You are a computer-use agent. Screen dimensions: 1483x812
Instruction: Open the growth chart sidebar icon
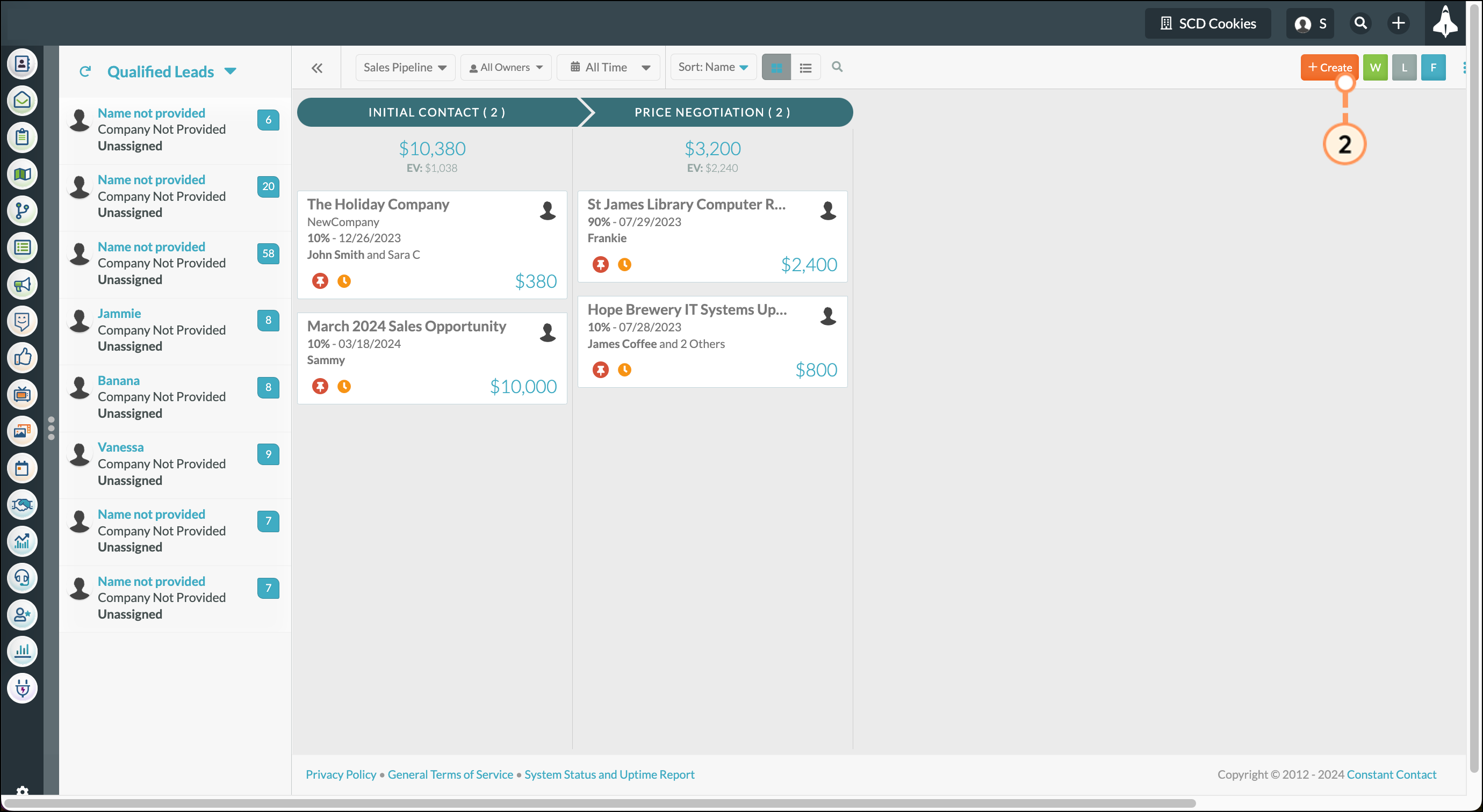point(22,541)
